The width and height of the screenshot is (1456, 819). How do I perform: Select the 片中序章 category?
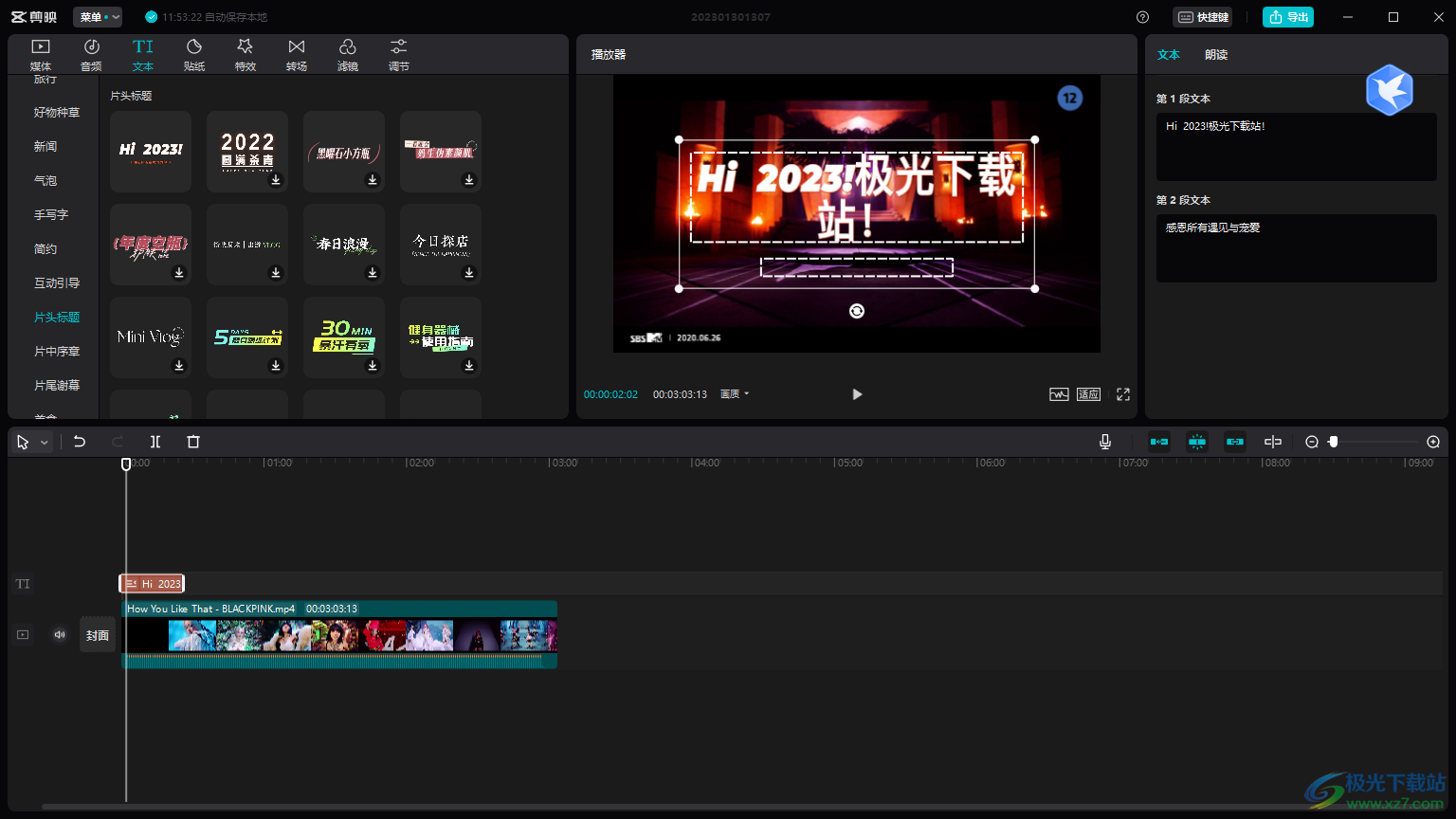tap(57, 351)
